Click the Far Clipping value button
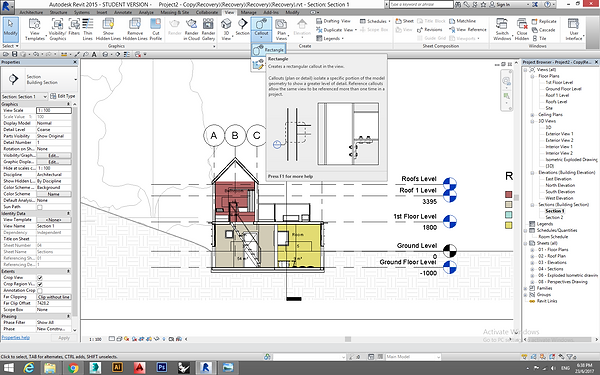Screen dimensions: 600x375 coord(54,297)
